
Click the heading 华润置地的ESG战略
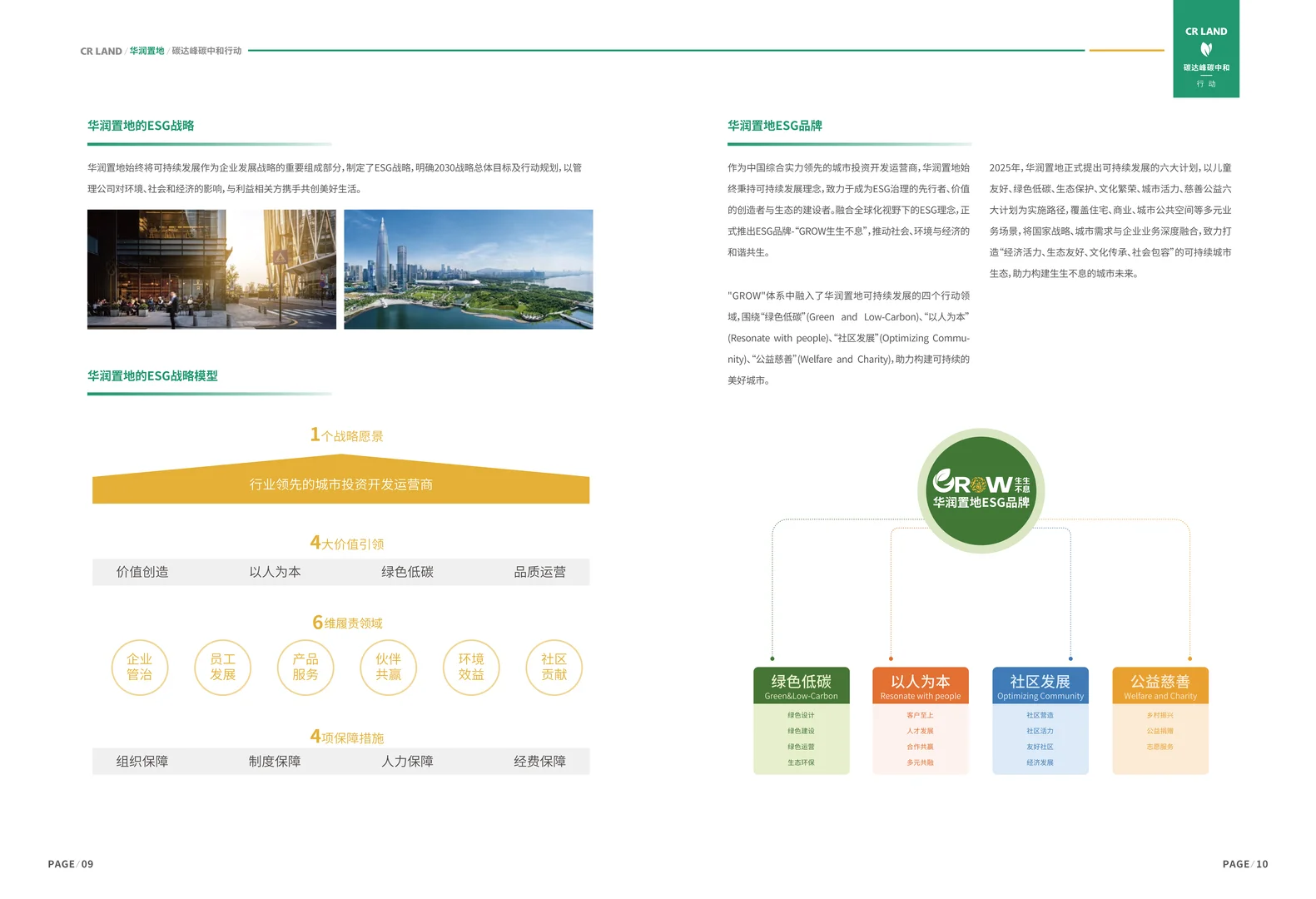tap(141, 126)
